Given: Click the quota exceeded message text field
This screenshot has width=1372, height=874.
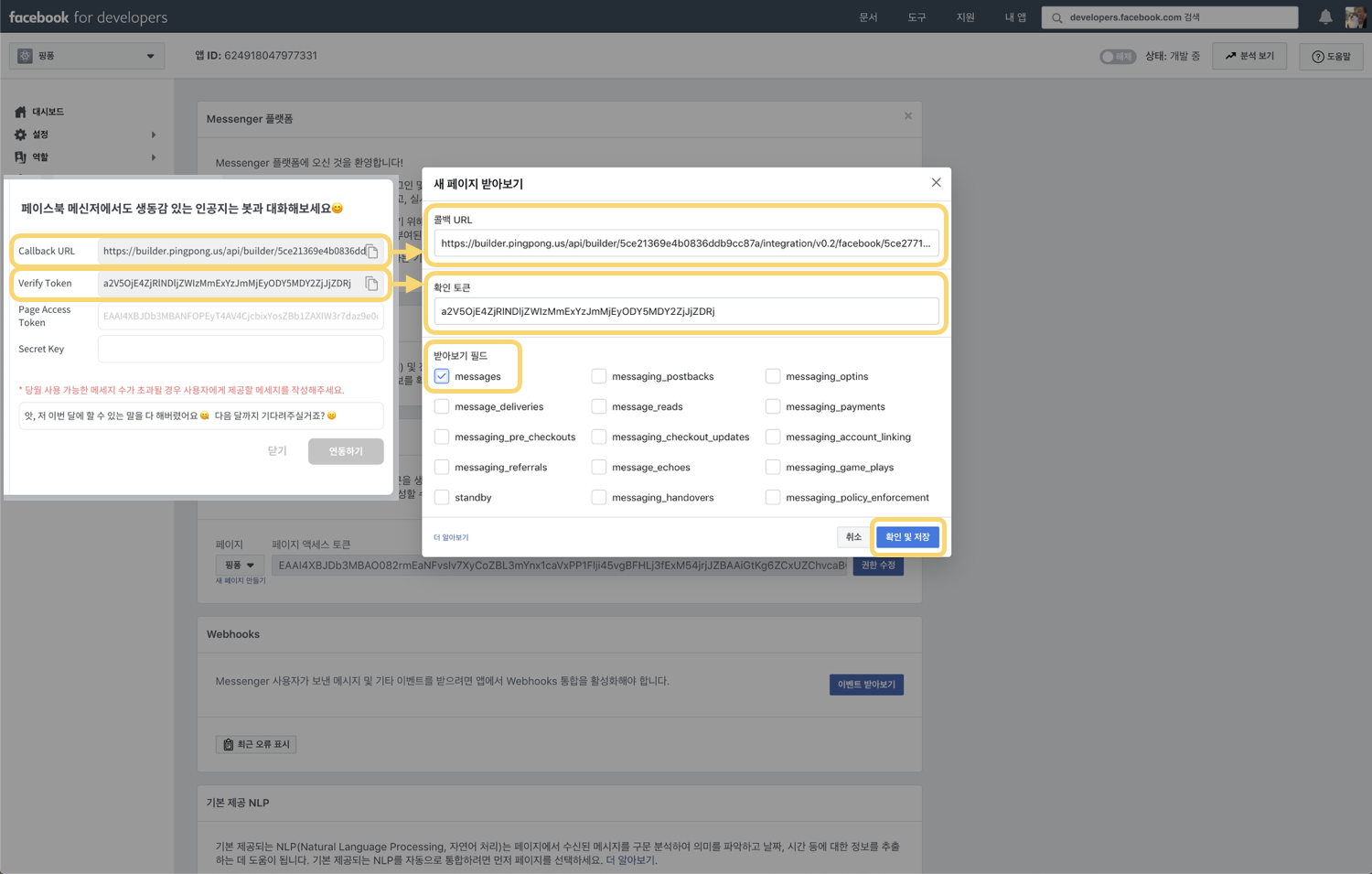Looking at the screenshot, I should [x=201, y=415].
